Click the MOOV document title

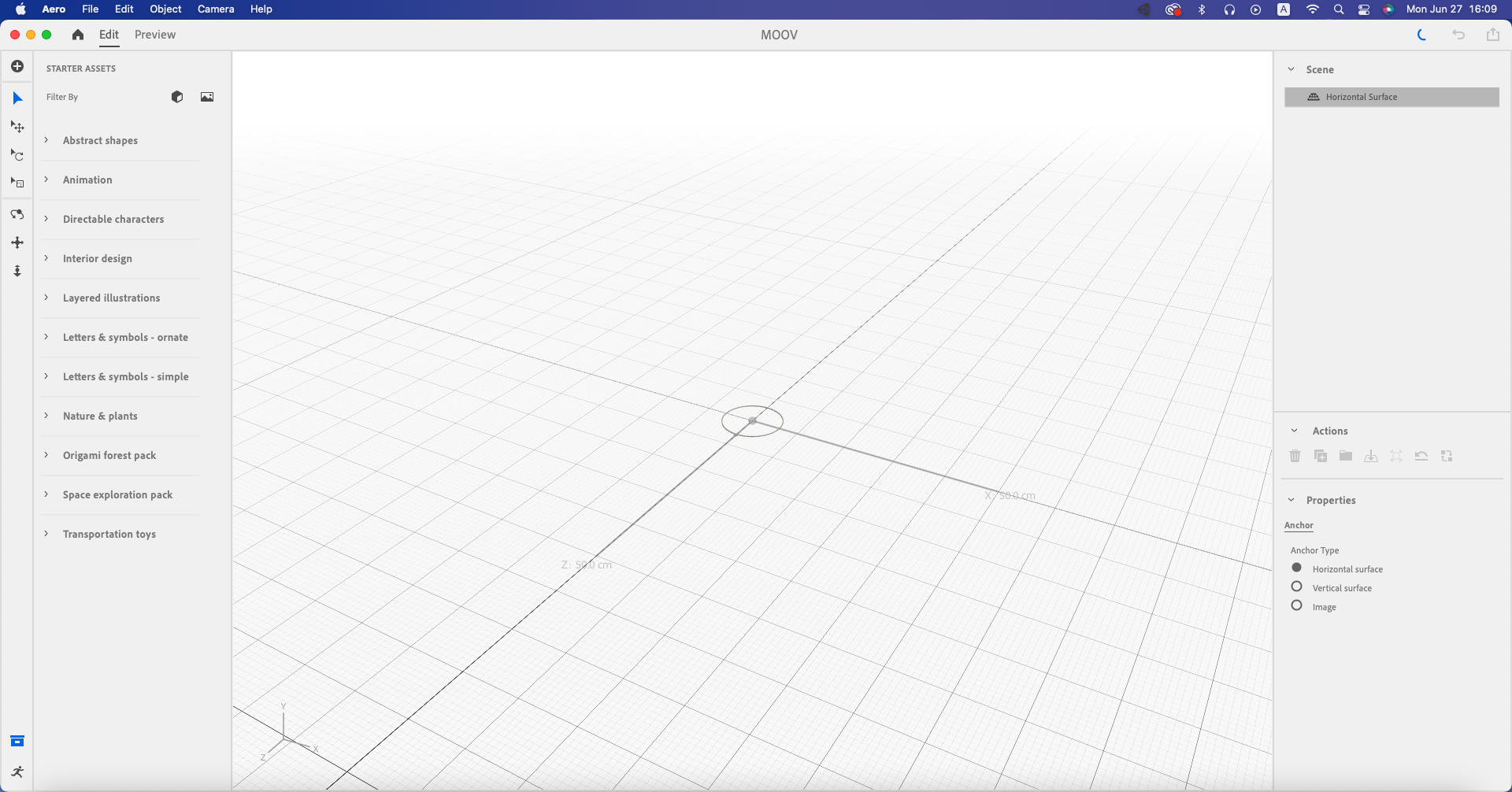[x=779, y=35]
